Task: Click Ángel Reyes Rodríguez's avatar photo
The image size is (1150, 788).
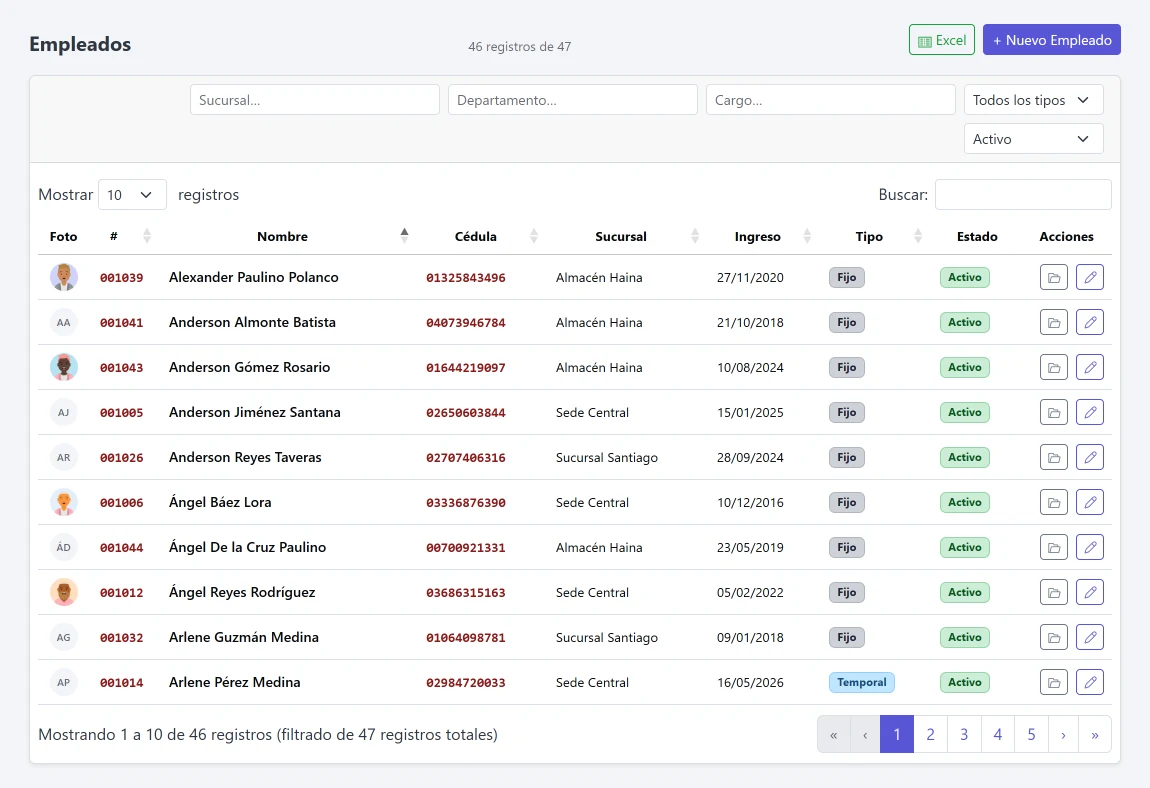Action: pyautogui.click(x=64, y=592)
